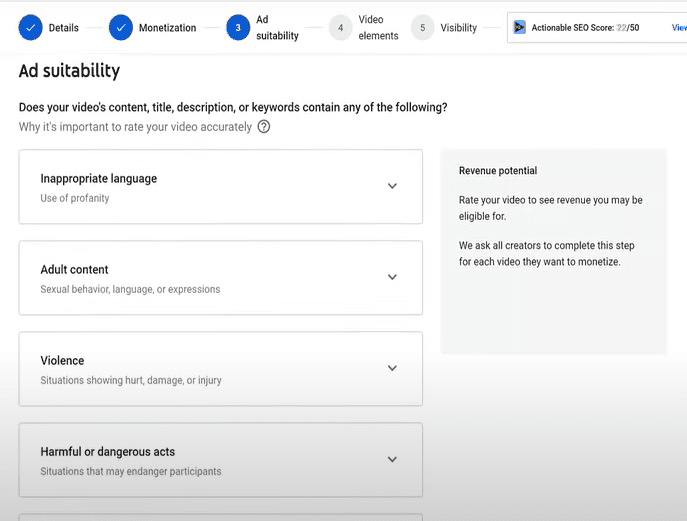Viewport: 687px width, 521px height.
Task: Switch to the Details step label
Action: click(x=64, y=28)
